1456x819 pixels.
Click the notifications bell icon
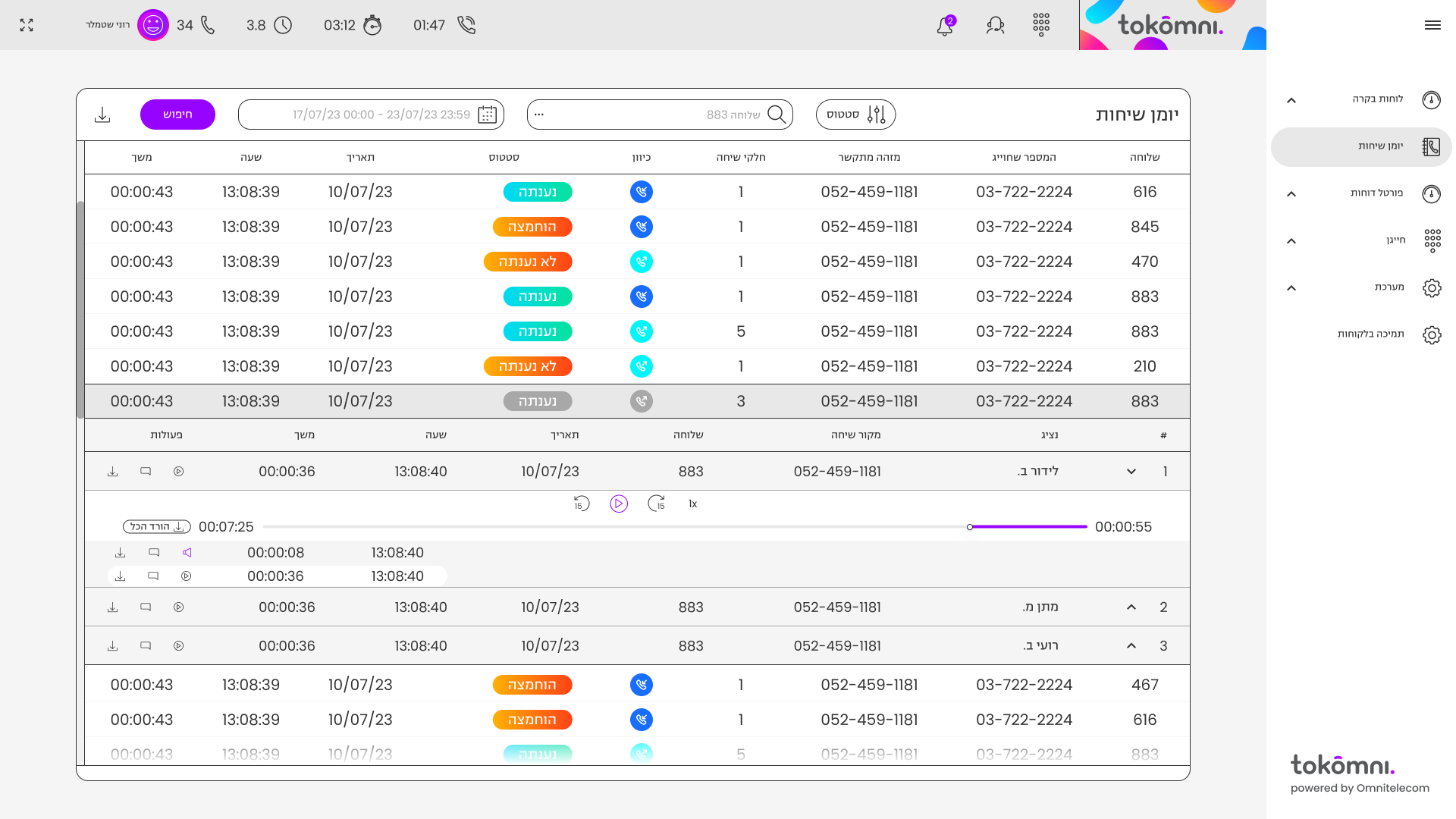click(x=945, y=26)
